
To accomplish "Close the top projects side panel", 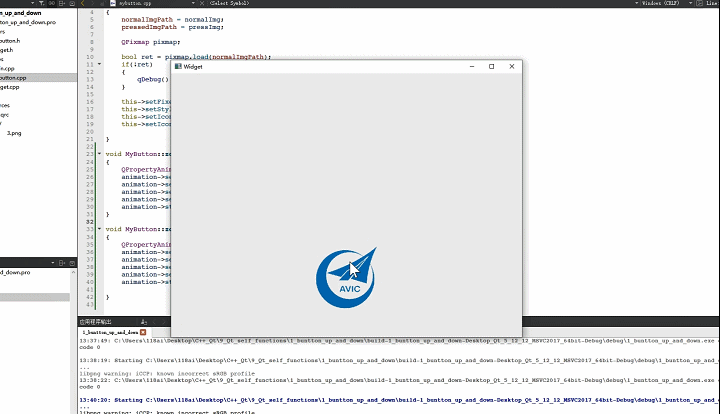I will 72,3.
